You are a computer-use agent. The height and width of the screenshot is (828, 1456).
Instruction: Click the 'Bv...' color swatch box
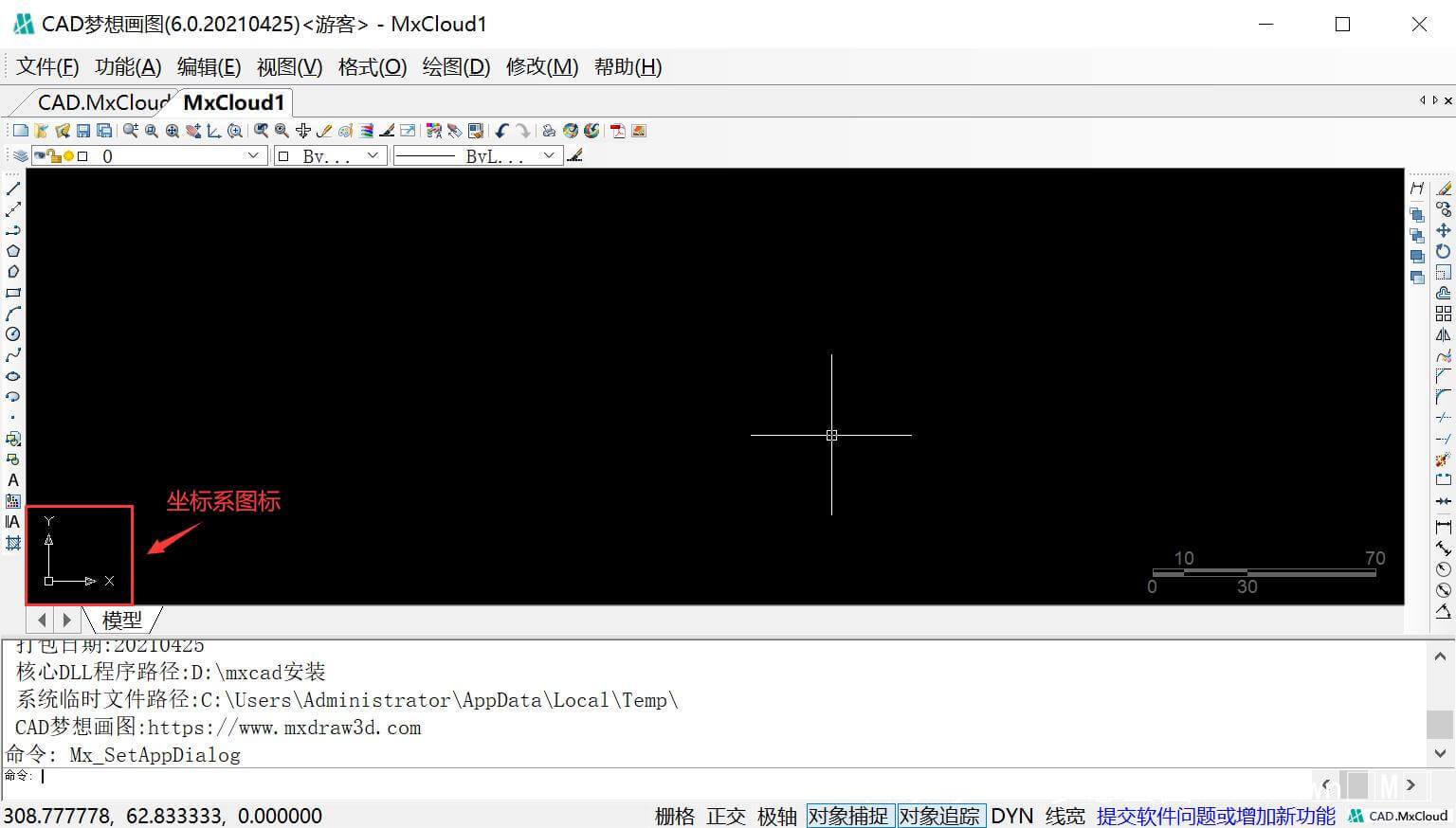(x=282, y=156)
